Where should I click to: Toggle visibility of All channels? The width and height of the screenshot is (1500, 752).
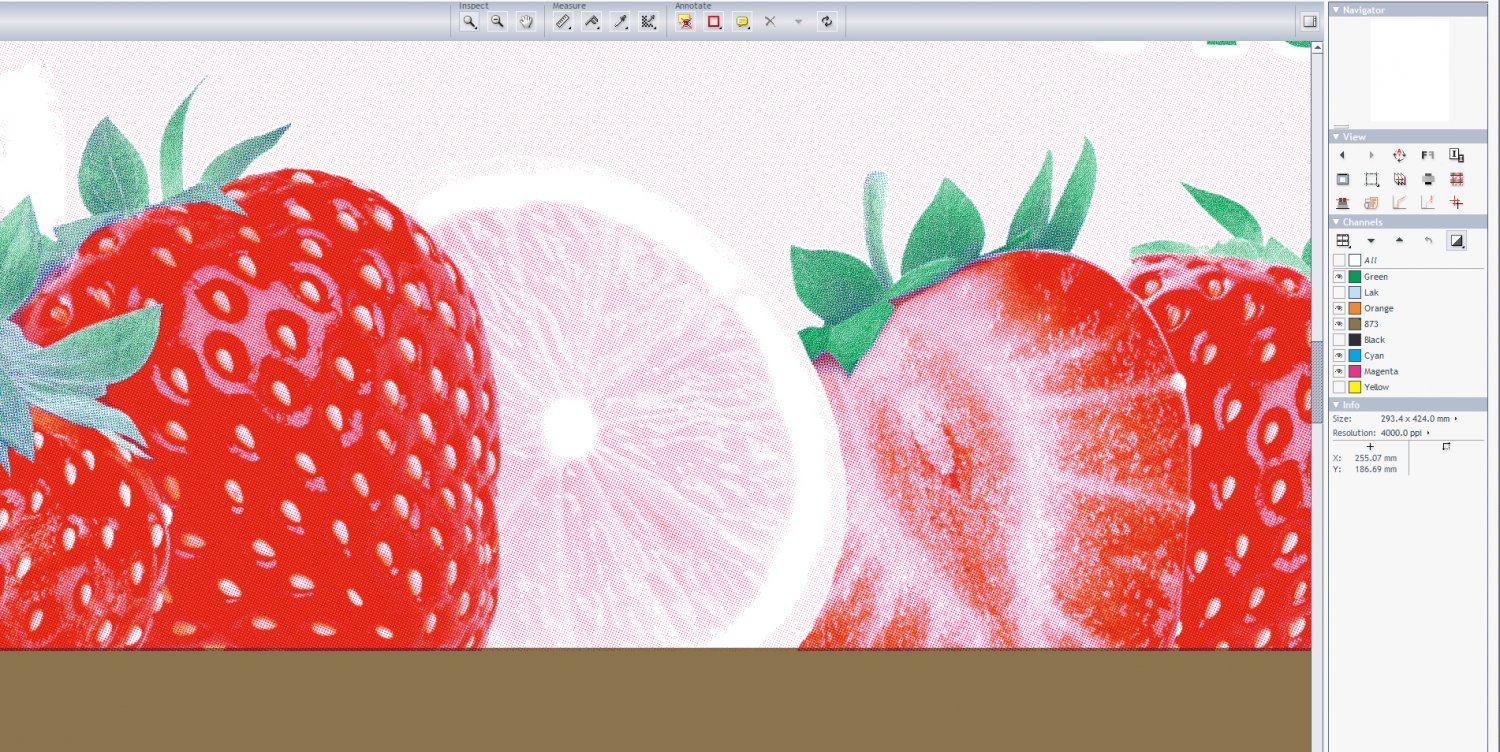[x=1339, y=261]
